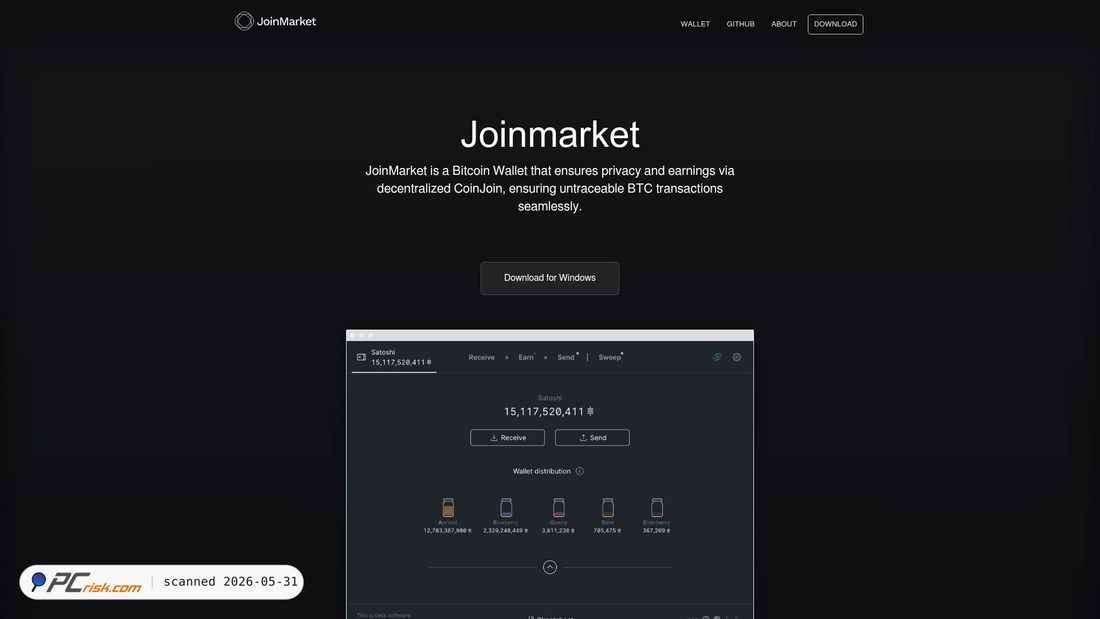Click the Send button under balance
This screenshot has width=1100, height=619.
click(592, 437)
